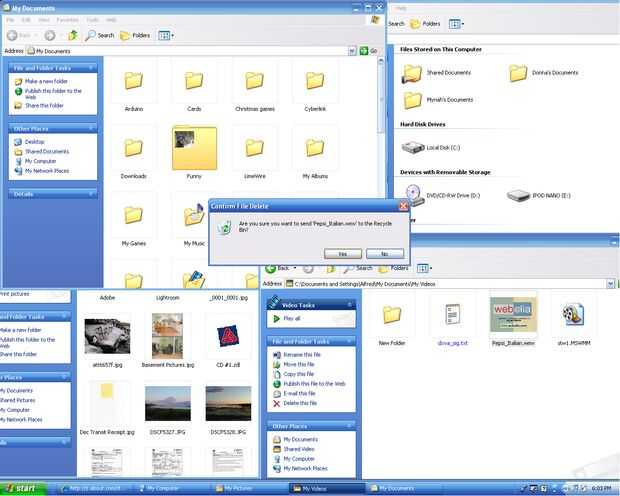Switch to My Pictures from the taskbar
The width and height of the screenshot is (620, 496).
250,489
